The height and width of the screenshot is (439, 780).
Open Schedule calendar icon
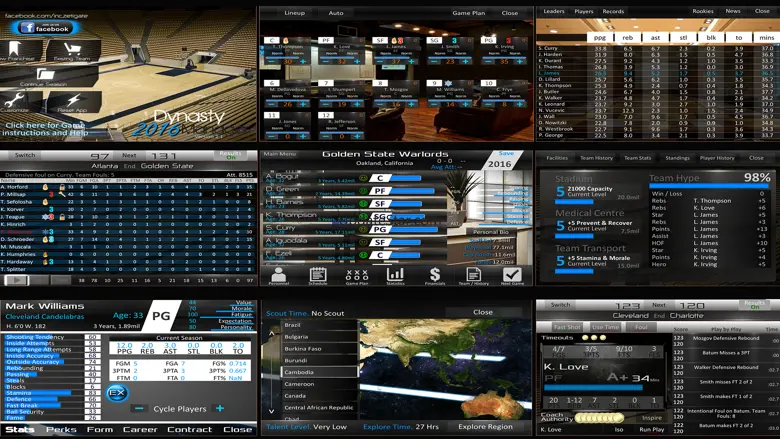tap(318, 276)
